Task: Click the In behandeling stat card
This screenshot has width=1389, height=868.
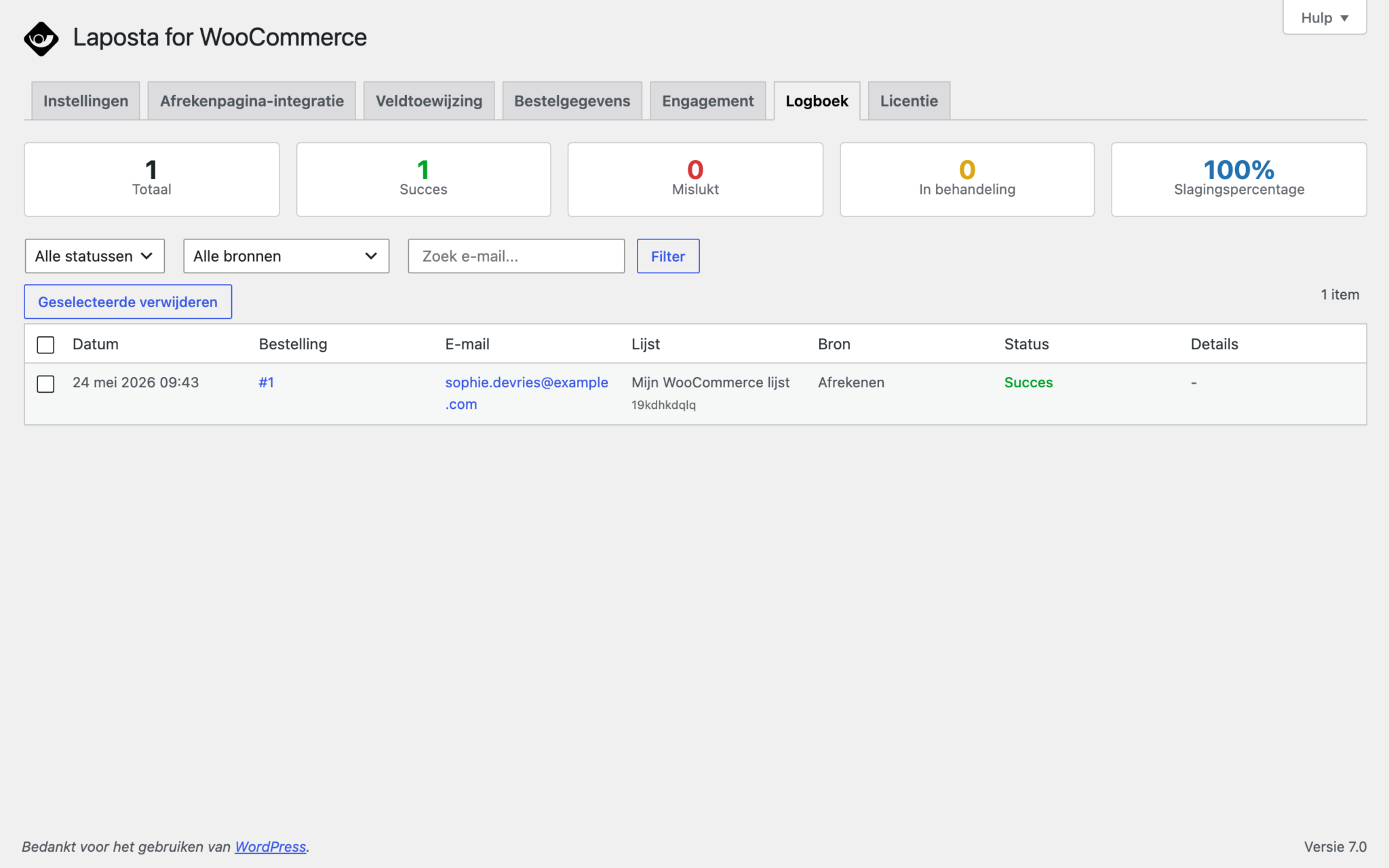Action: 967,180
